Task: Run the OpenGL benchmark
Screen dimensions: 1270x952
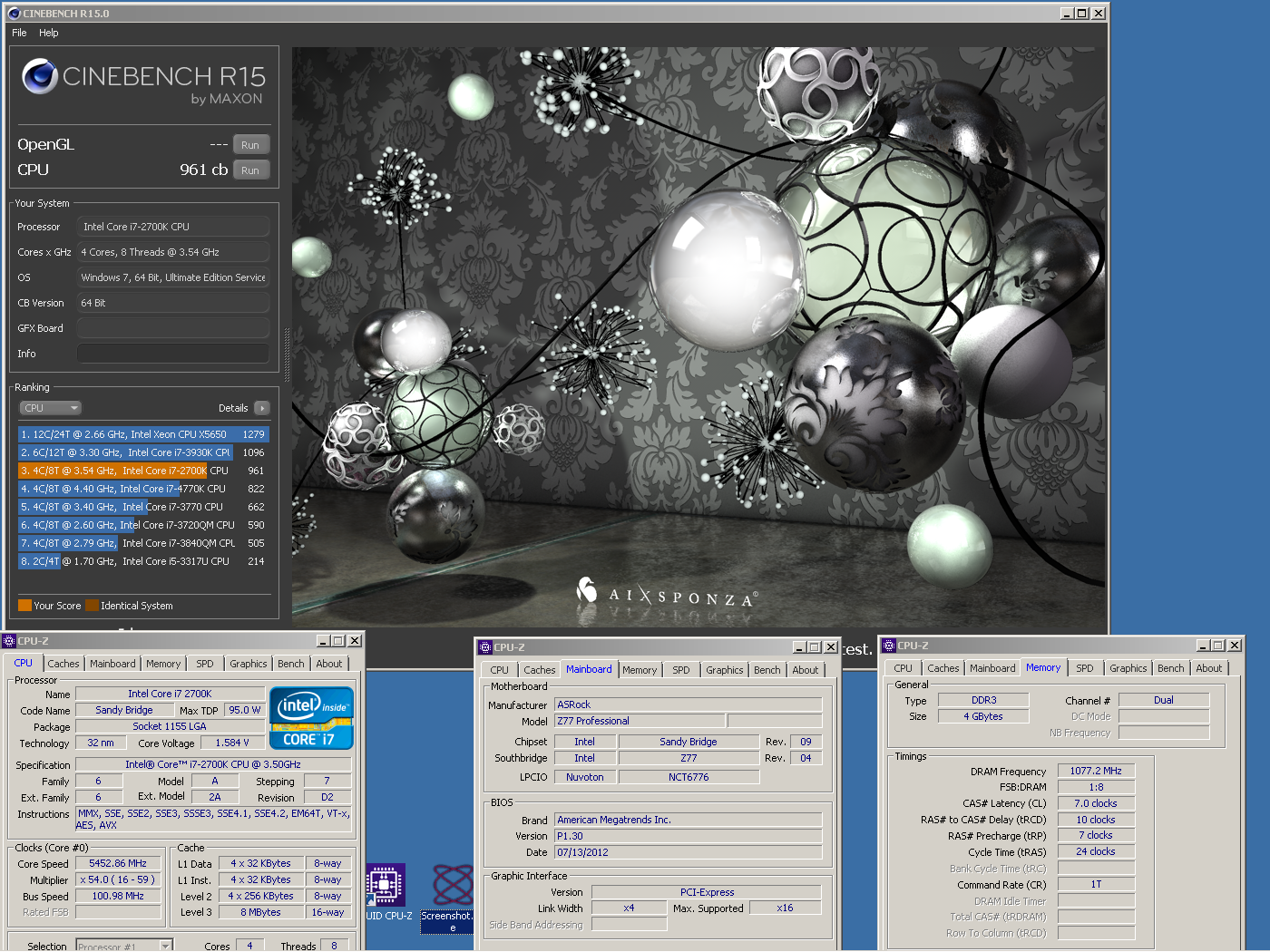Action: click(x=250, y=145)
